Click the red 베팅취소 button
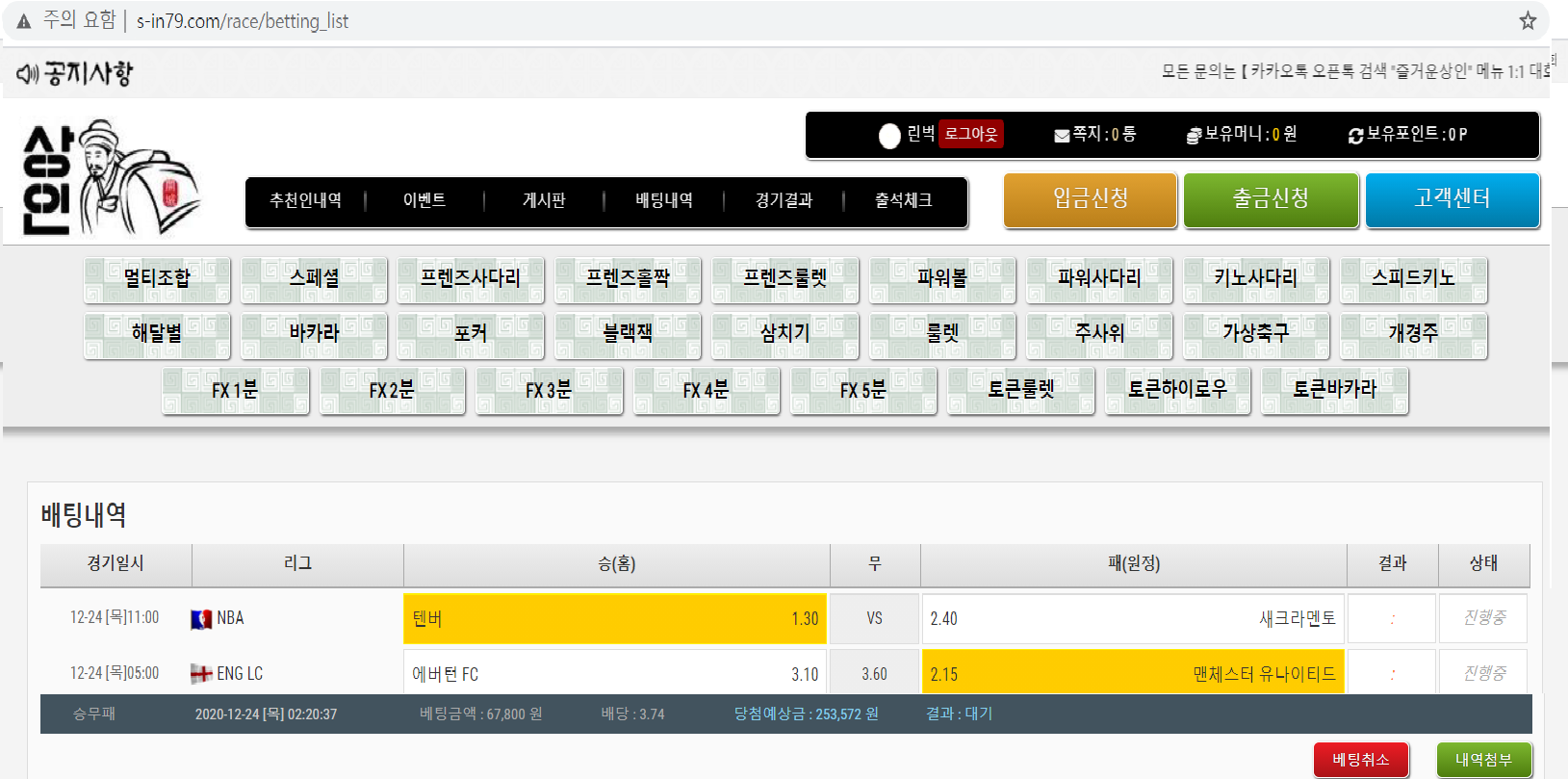Viewport: 1568px width, 779px height. click(x=1361, y=760)
